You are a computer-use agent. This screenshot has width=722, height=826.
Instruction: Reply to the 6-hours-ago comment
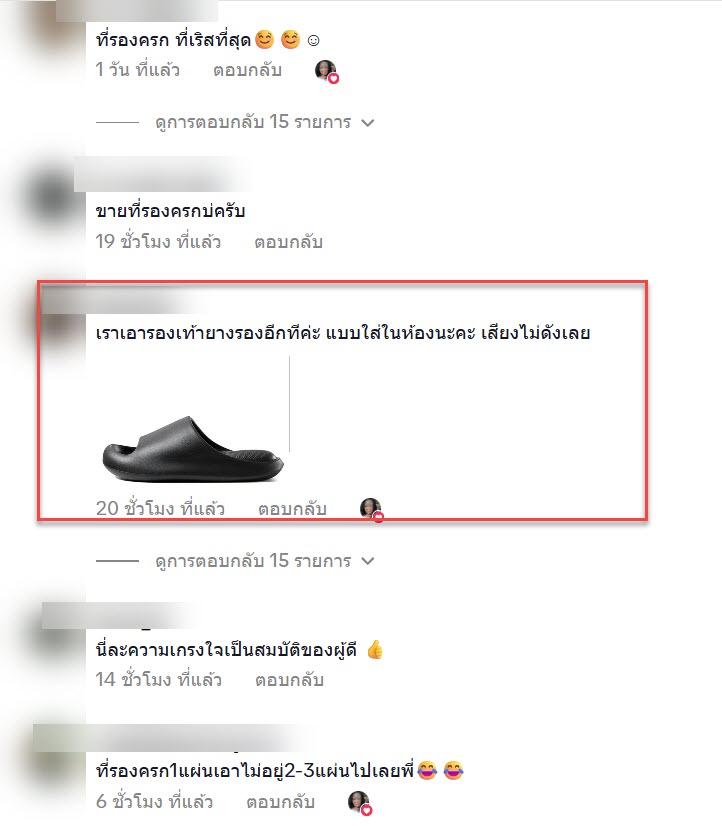(280, 802)
